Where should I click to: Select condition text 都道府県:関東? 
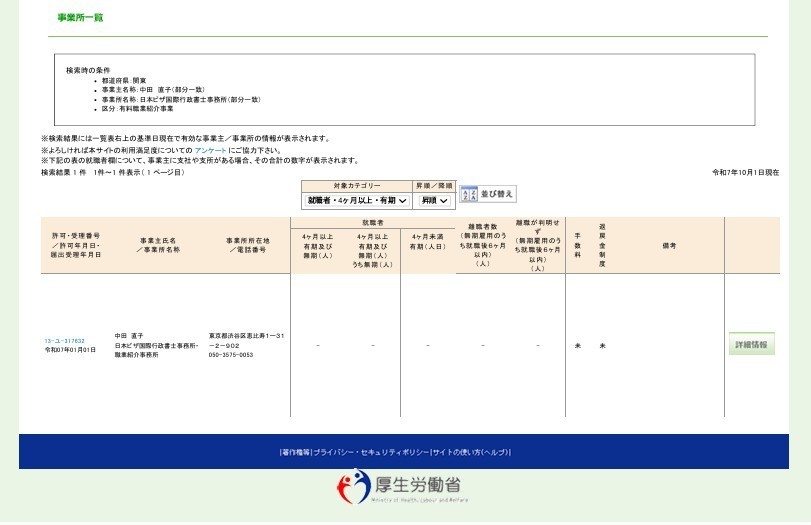point(124,81)
